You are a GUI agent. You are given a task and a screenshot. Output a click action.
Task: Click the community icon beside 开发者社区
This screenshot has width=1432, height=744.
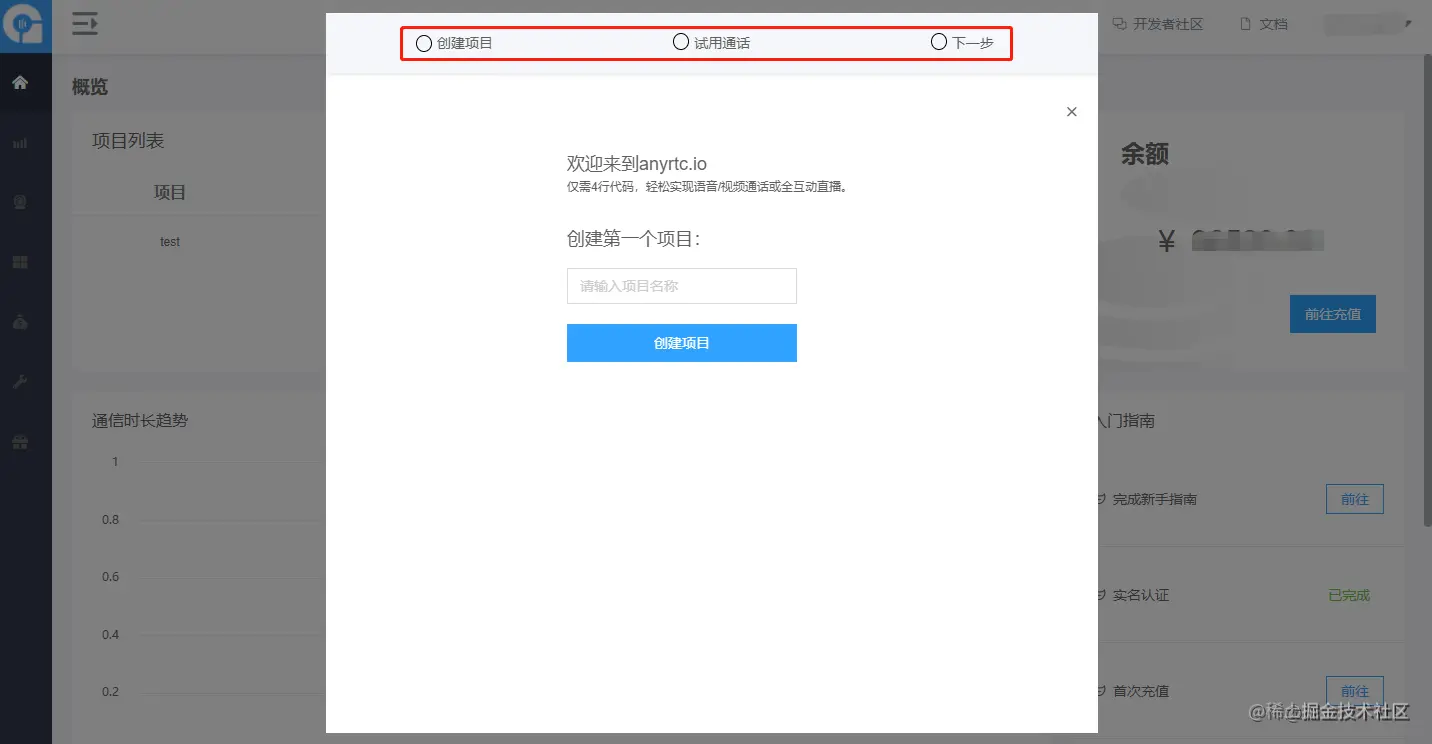pyautogui.click(x=1118, y=23)
